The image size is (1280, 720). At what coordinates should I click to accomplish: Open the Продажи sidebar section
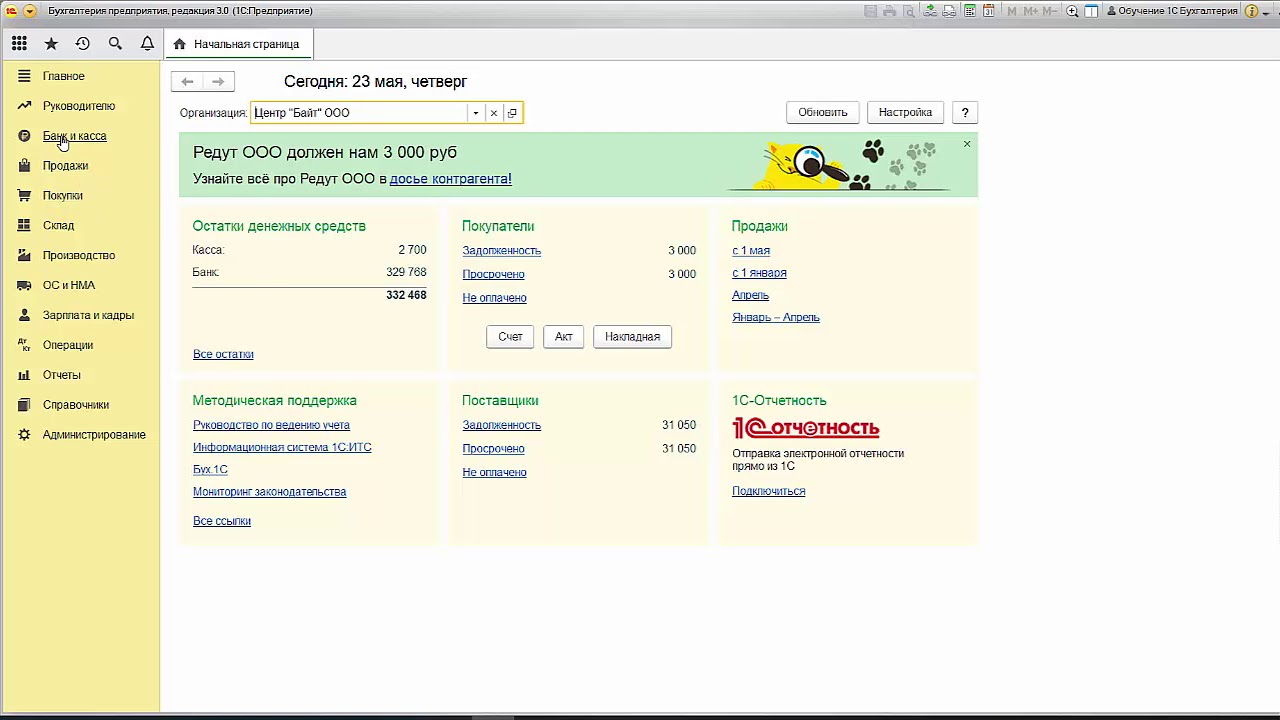click(65, 166)
